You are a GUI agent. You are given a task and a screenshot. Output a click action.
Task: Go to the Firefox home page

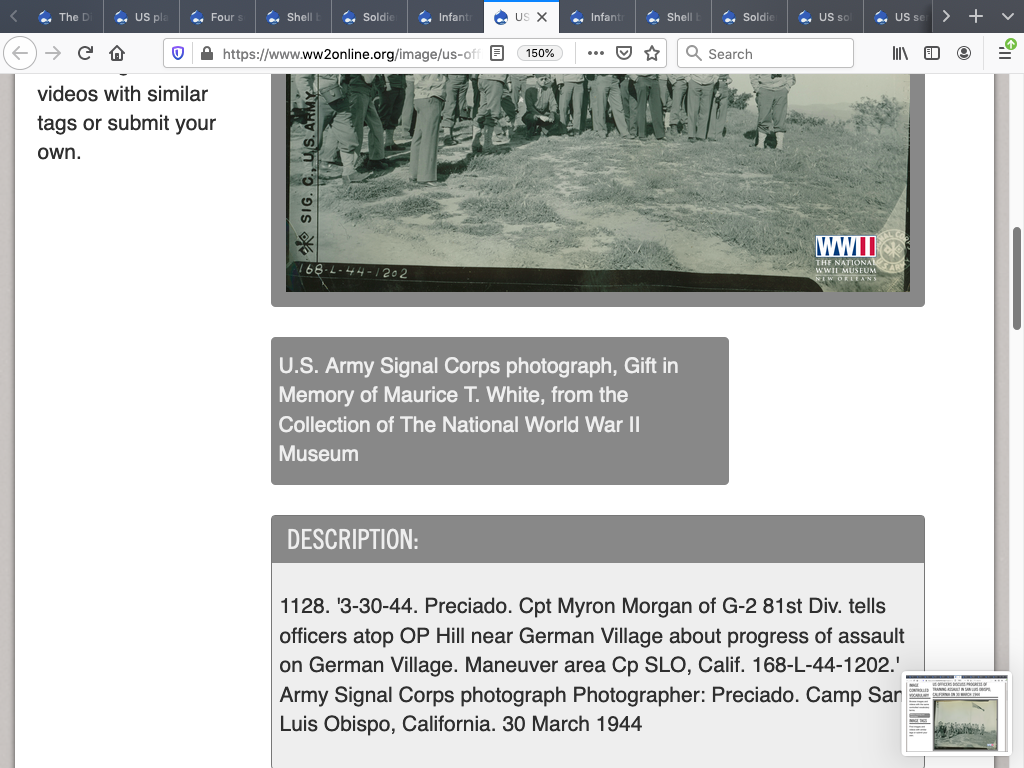(117, 53)
